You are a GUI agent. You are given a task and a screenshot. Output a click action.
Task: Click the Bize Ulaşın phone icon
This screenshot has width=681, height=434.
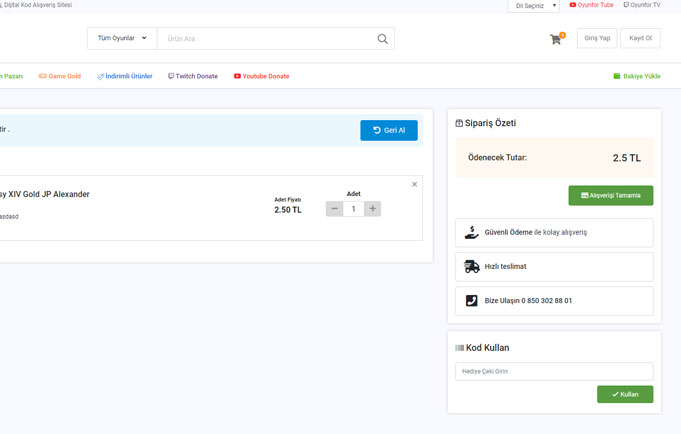click(472, 301)
